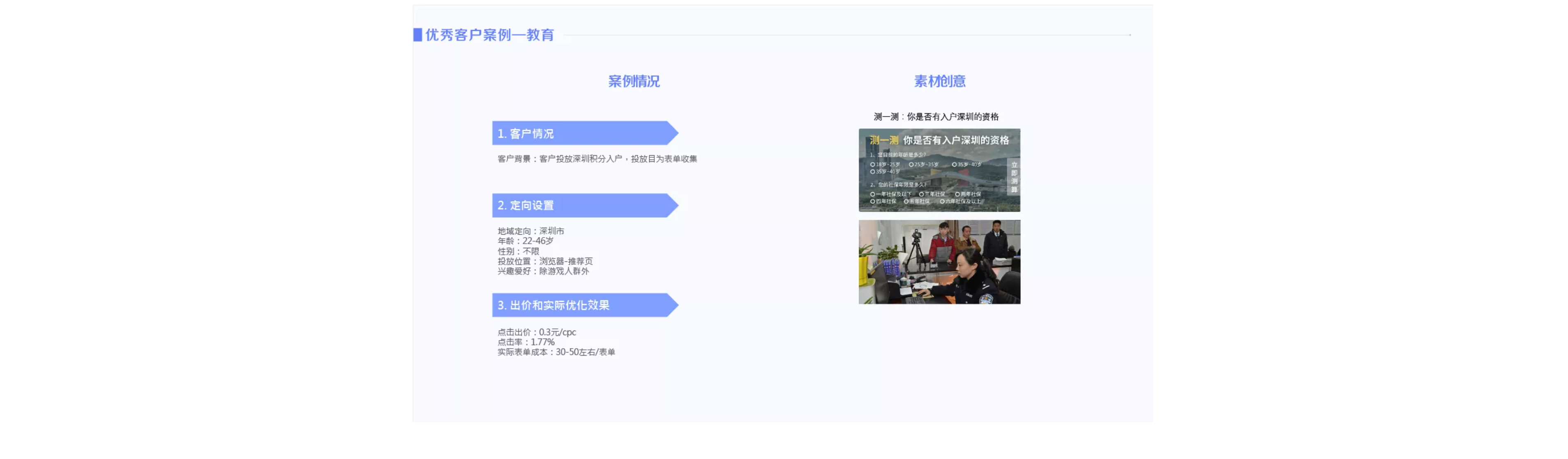Screen dimensions: 1568x459
Task: Open the police office photo thumbnail
Action: [939, 262]
